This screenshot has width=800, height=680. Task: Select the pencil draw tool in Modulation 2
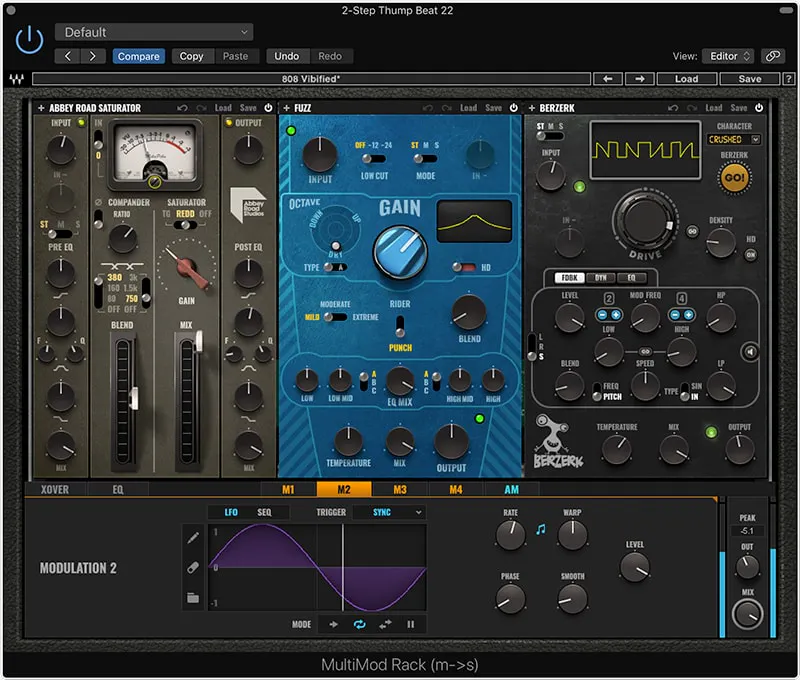click(193, 538)
